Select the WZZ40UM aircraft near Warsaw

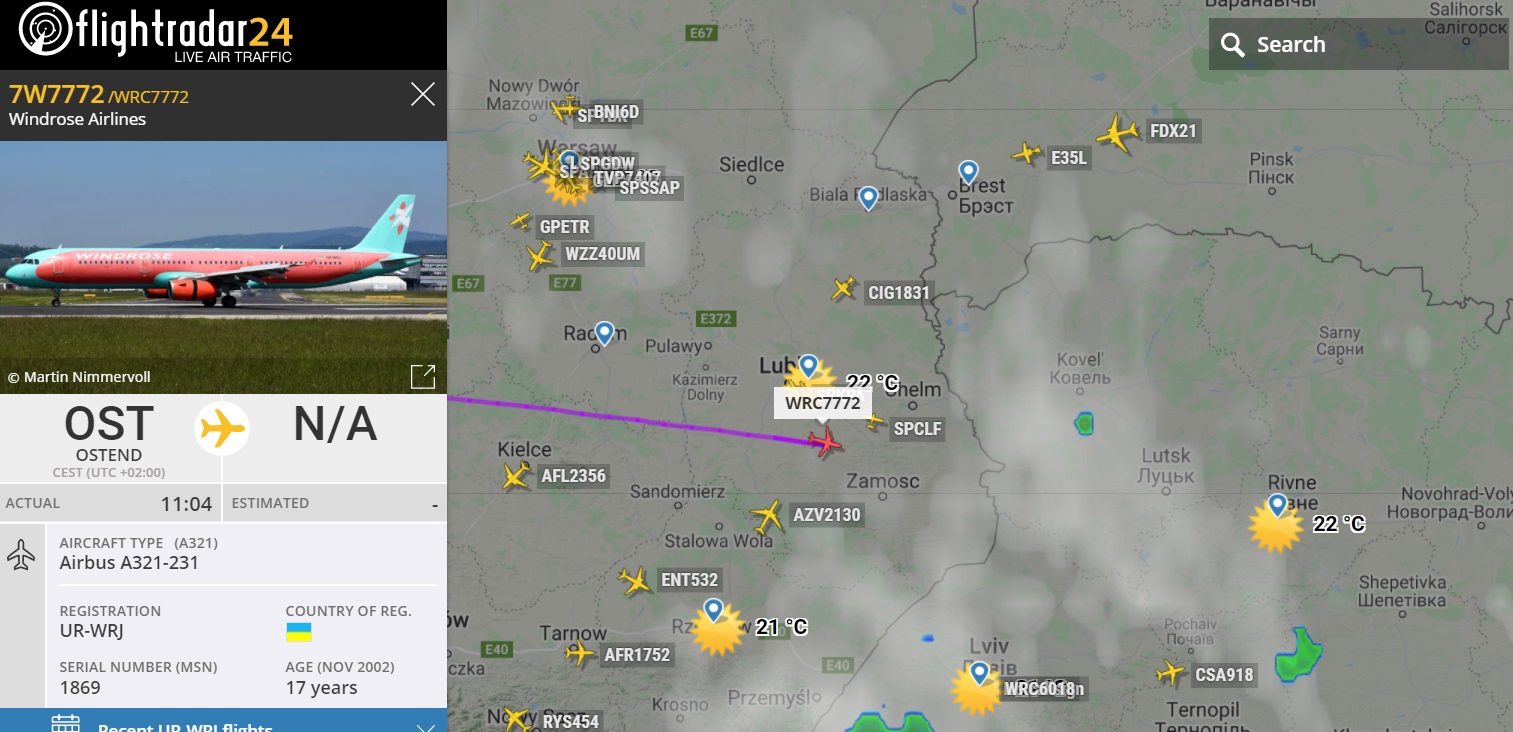(540, 256)
